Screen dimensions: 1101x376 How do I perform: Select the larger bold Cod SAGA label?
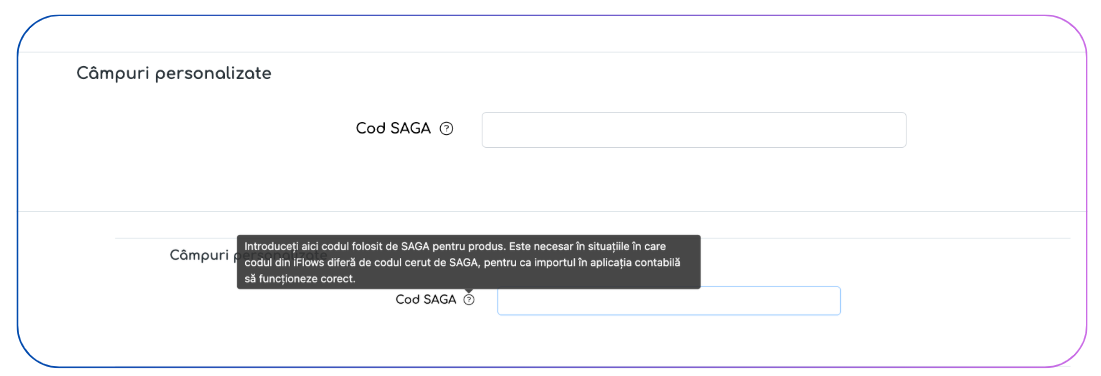(393, 129)
